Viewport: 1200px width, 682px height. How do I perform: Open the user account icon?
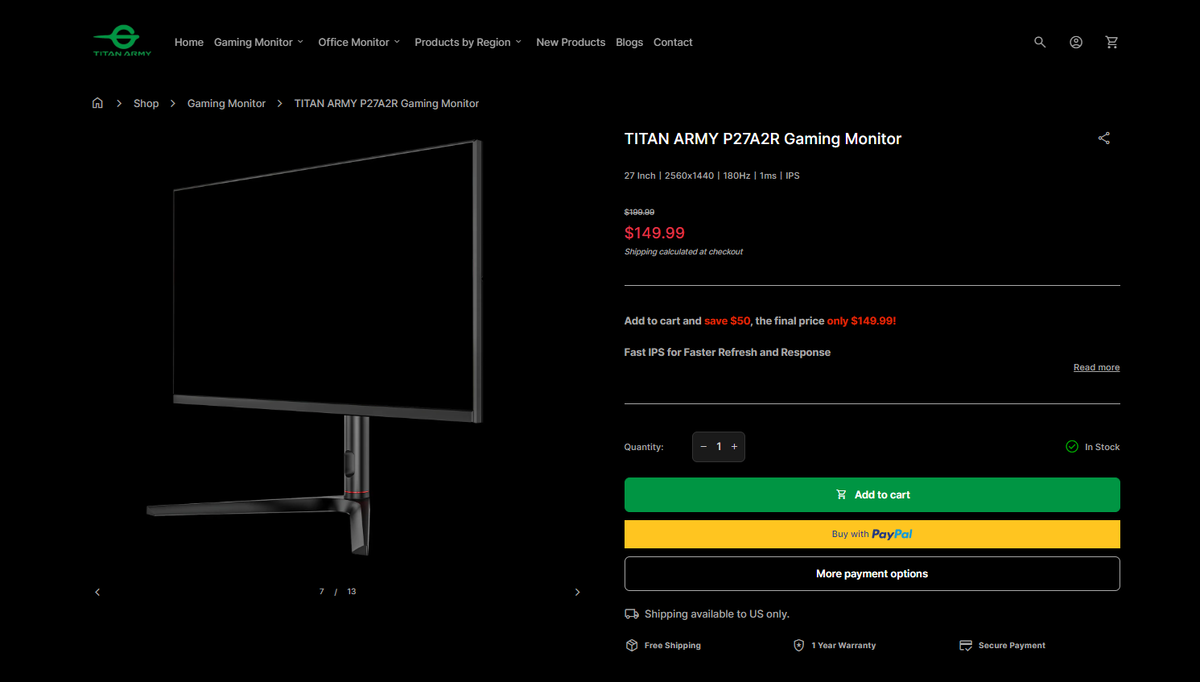click(1076, 42)
